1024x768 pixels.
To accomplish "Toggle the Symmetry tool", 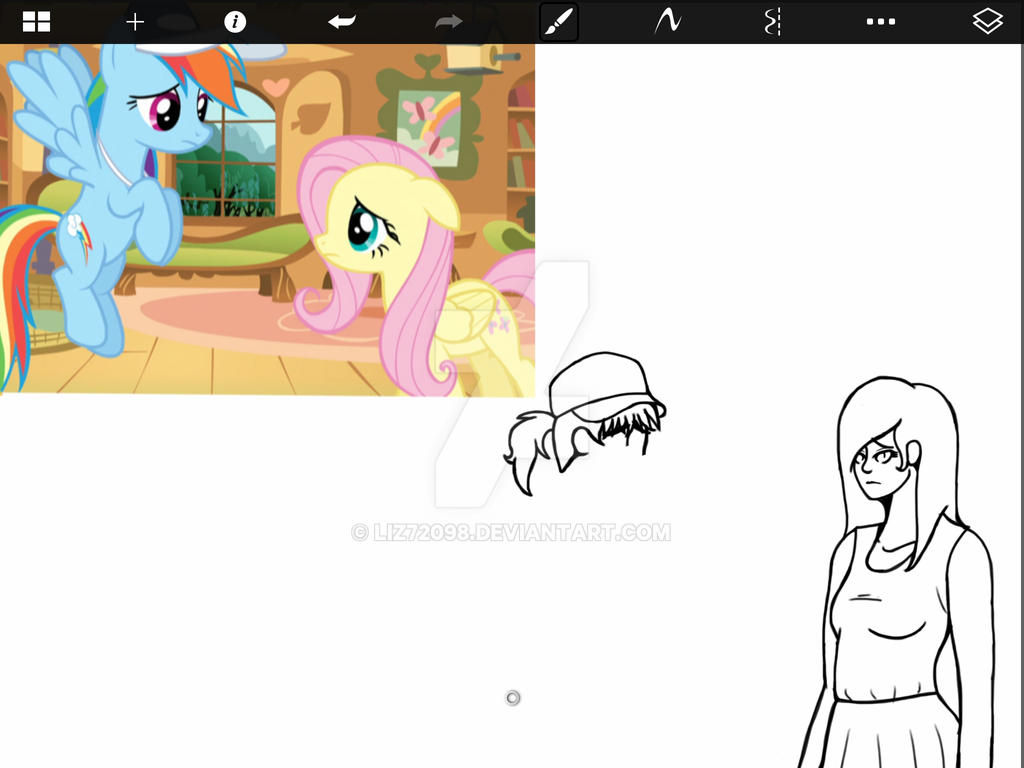I will pos(773,20).
